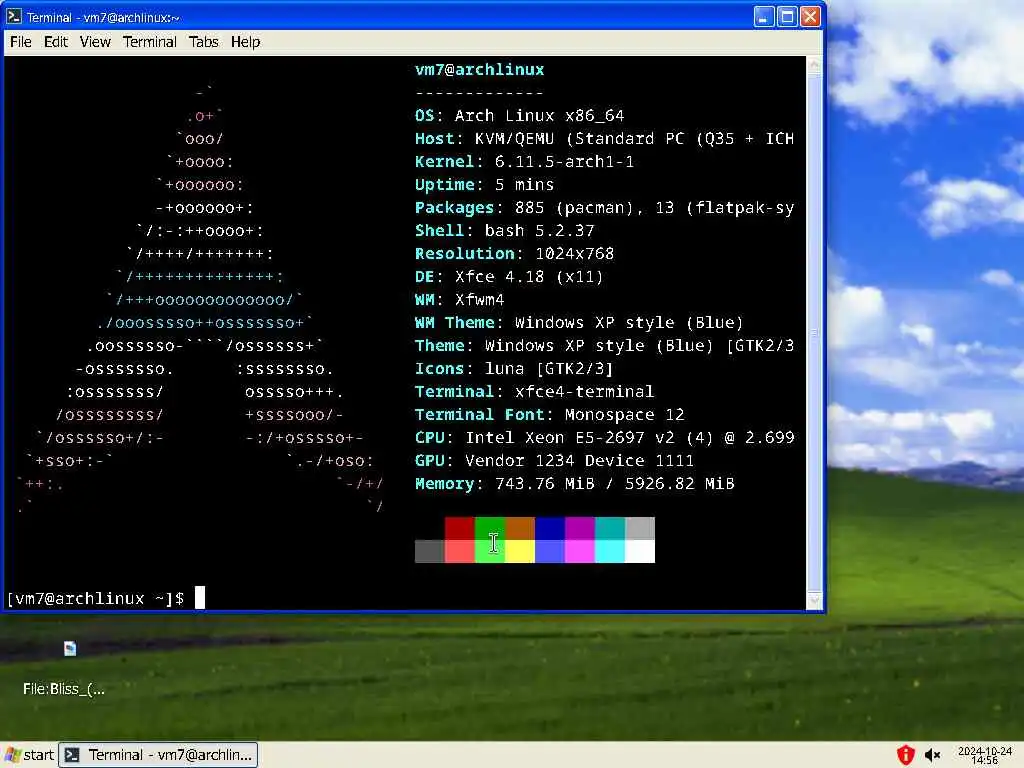Click the Host: KVM/QEMU line
Viewport: 1024px width, 768px height.
click(605, 138)
